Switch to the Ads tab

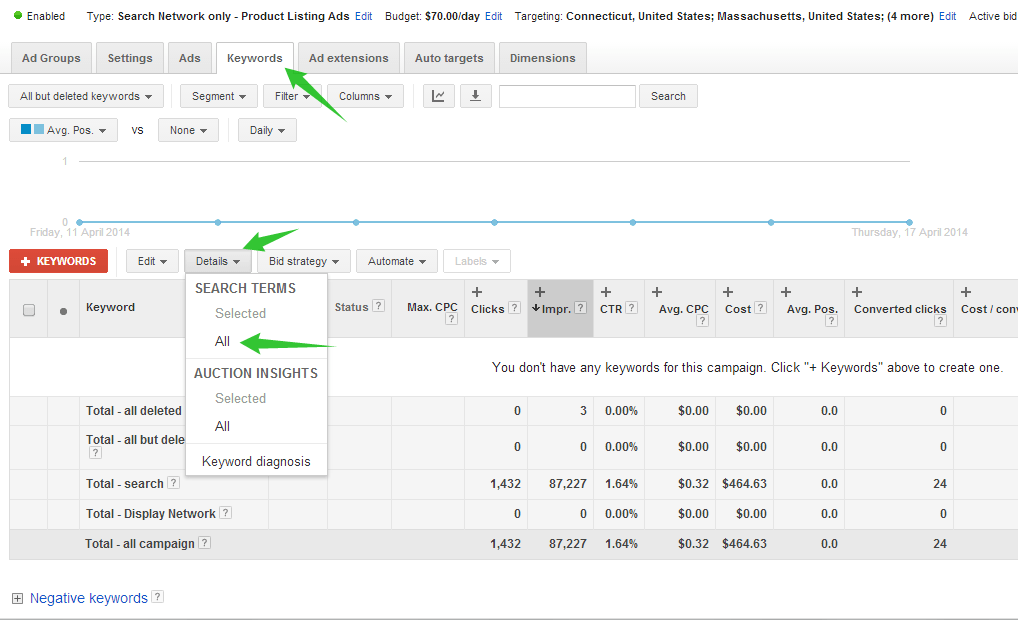point(190,58)
